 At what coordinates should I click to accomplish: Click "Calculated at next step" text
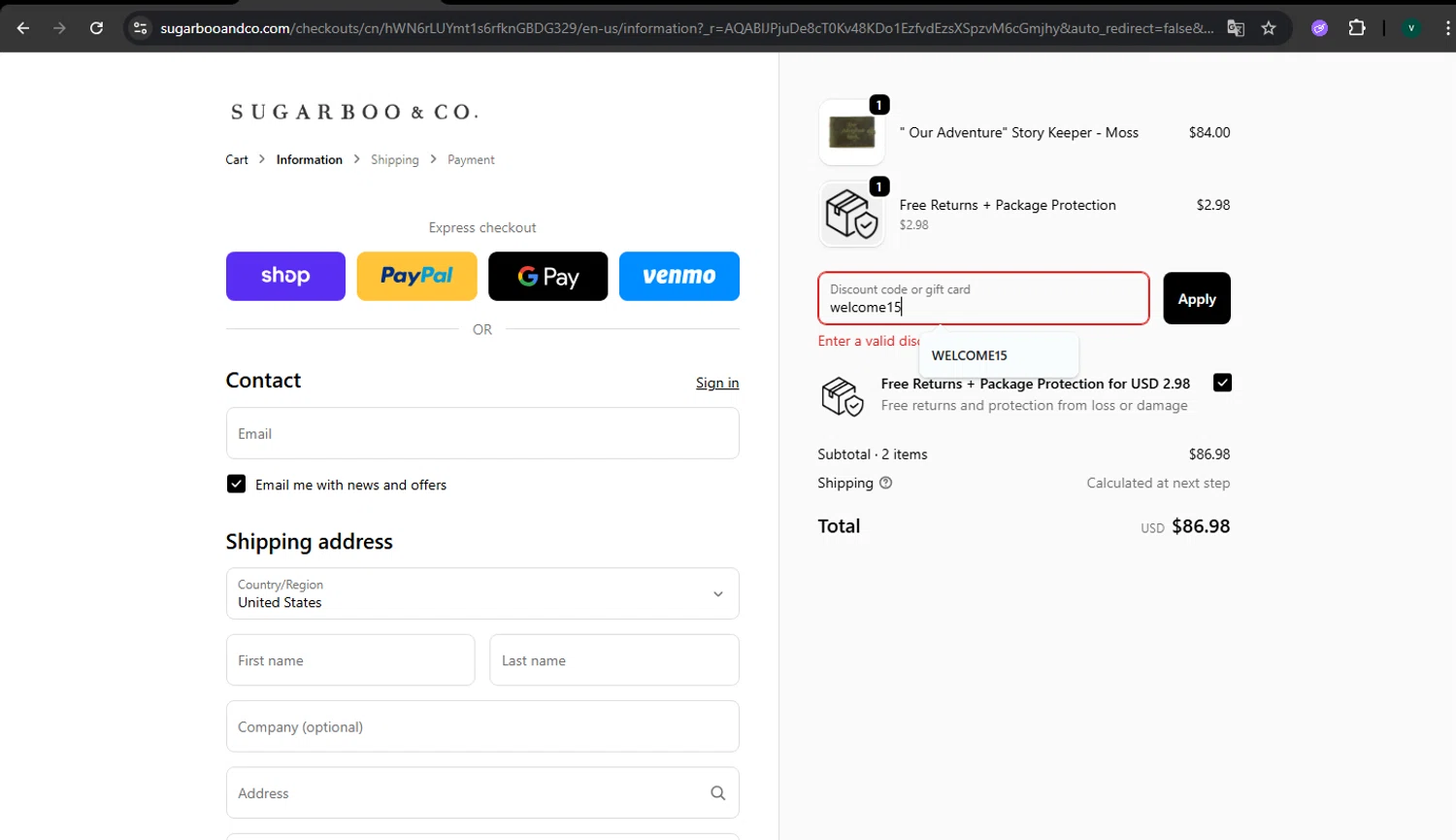[x=1158, y=483]
